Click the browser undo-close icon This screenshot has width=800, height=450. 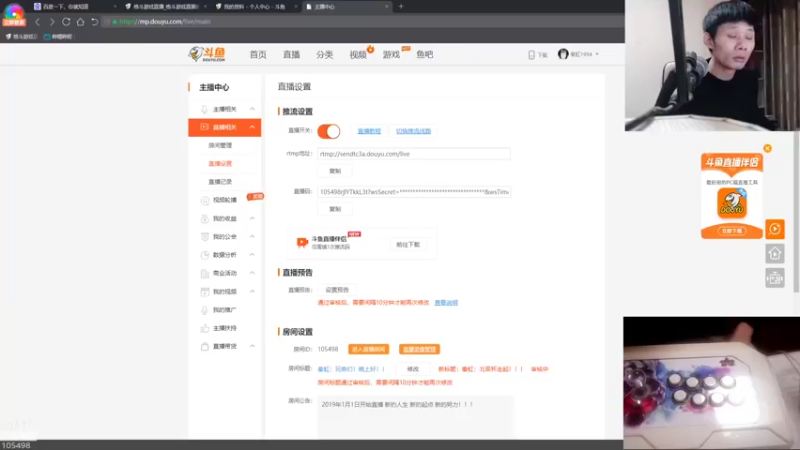94,22
